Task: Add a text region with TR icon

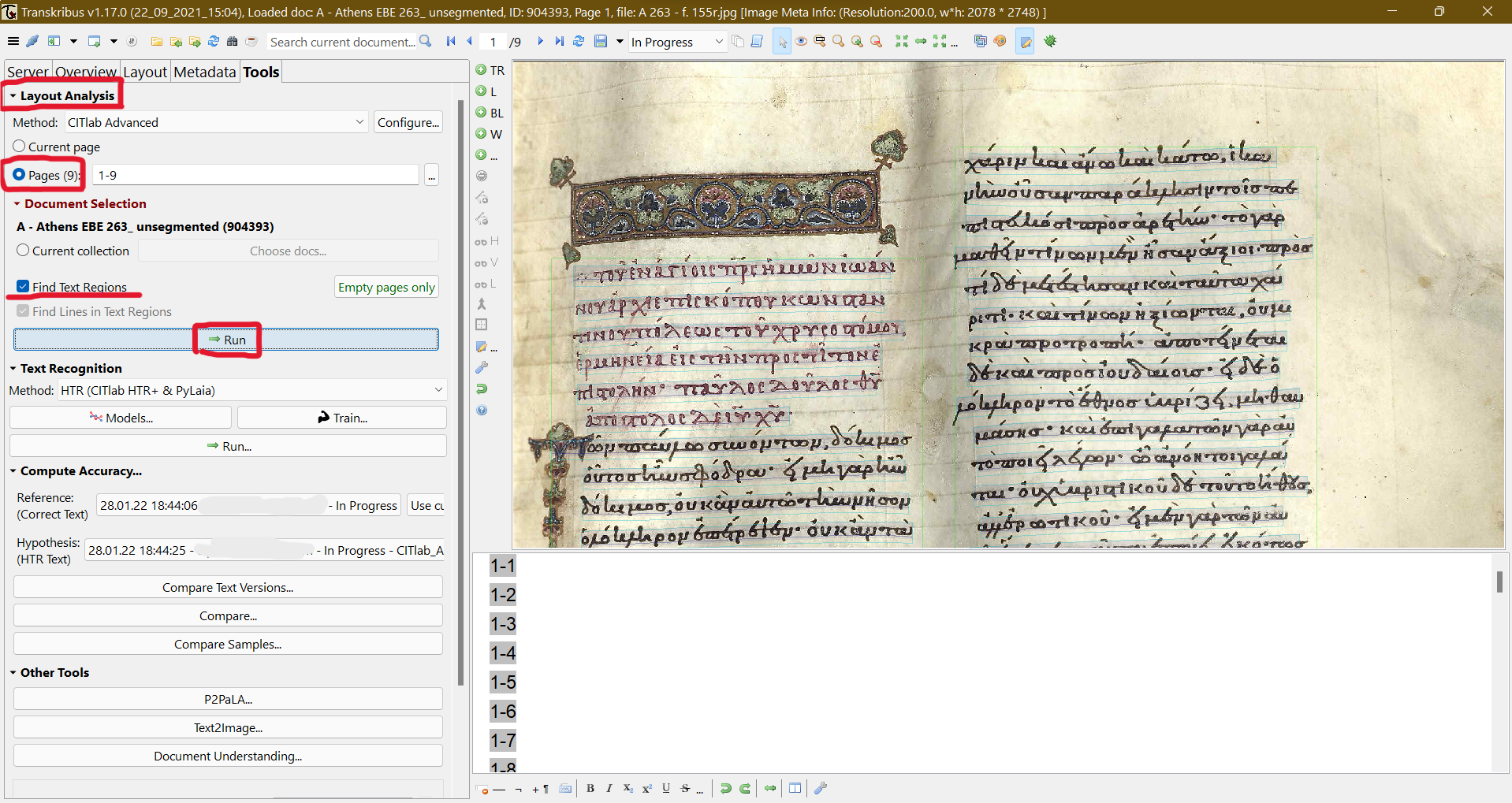Action: coord(490,70)
